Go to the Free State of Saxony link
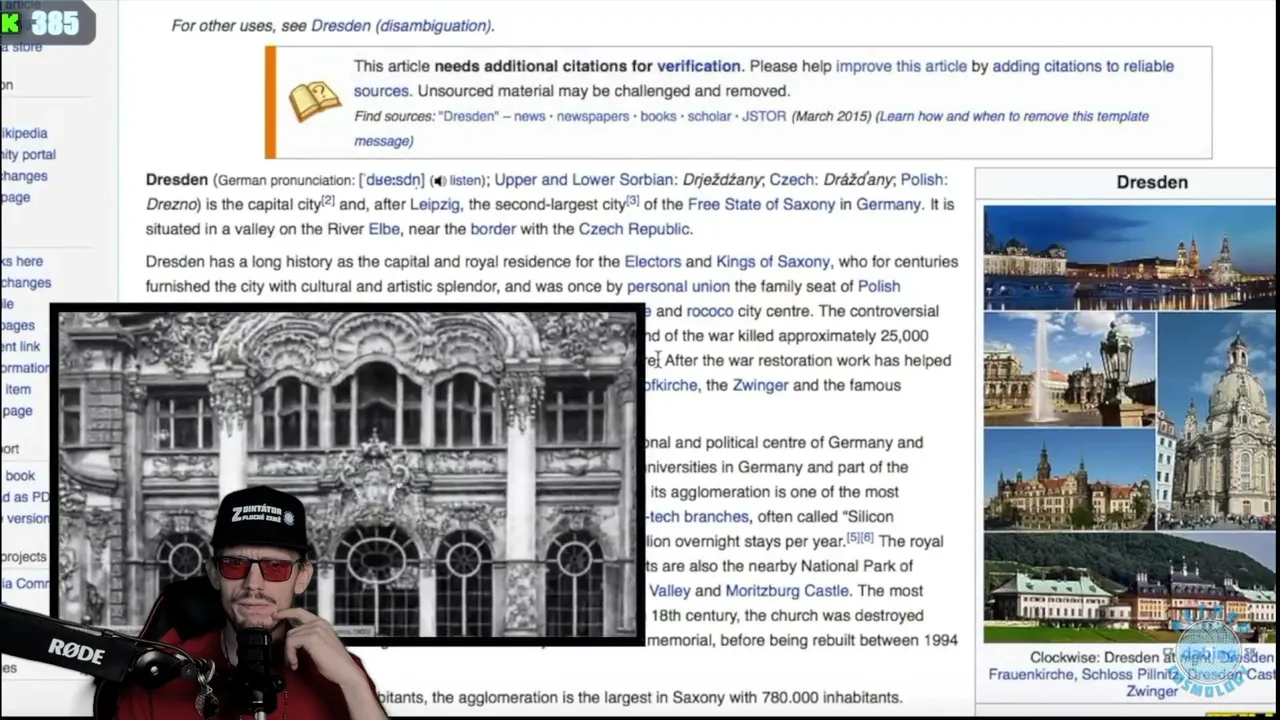The image size is (1280, 720). tap(761, 204)
